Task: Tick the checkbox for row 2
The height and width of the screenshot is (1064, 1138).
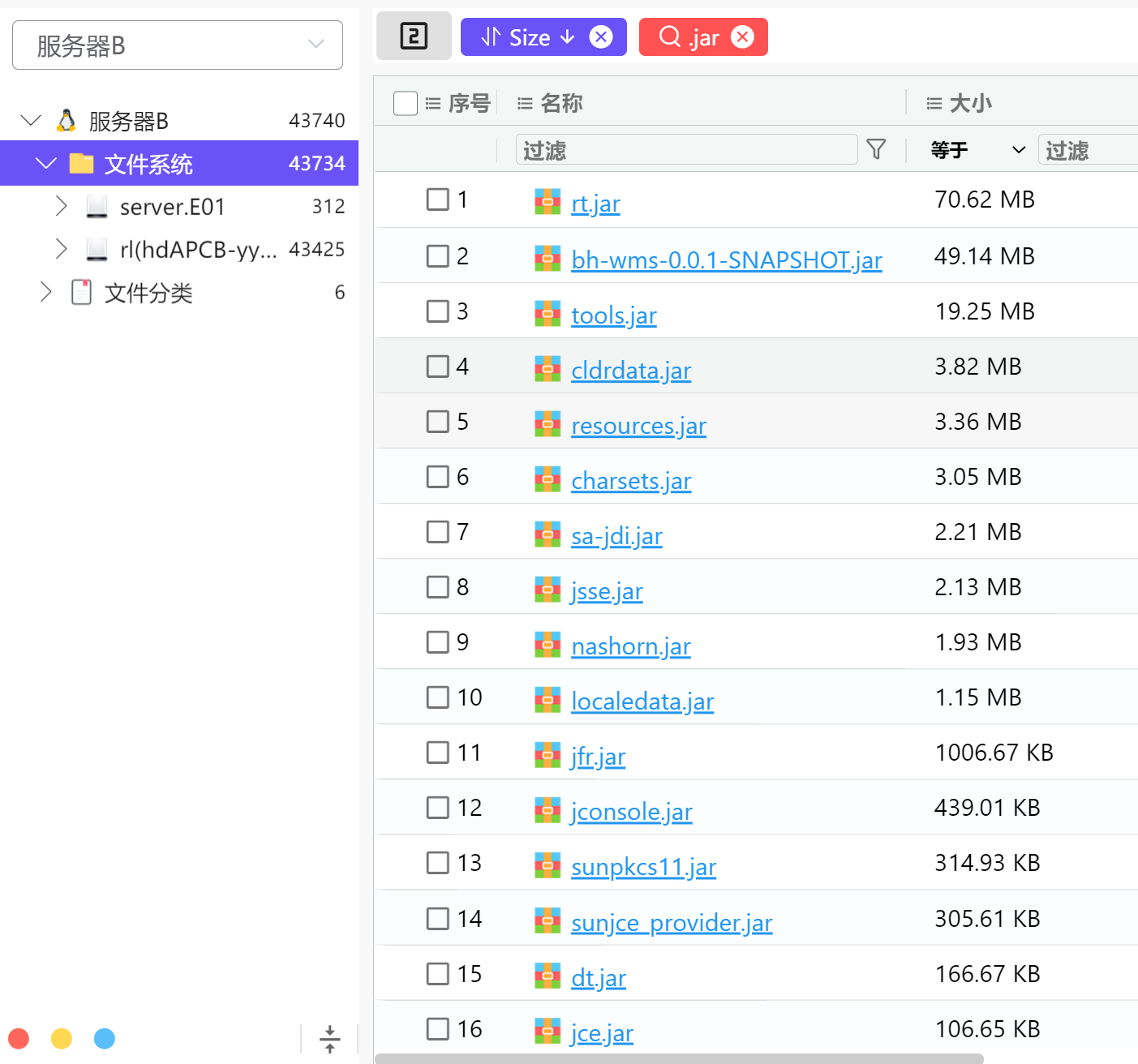Action: [438, 256]
